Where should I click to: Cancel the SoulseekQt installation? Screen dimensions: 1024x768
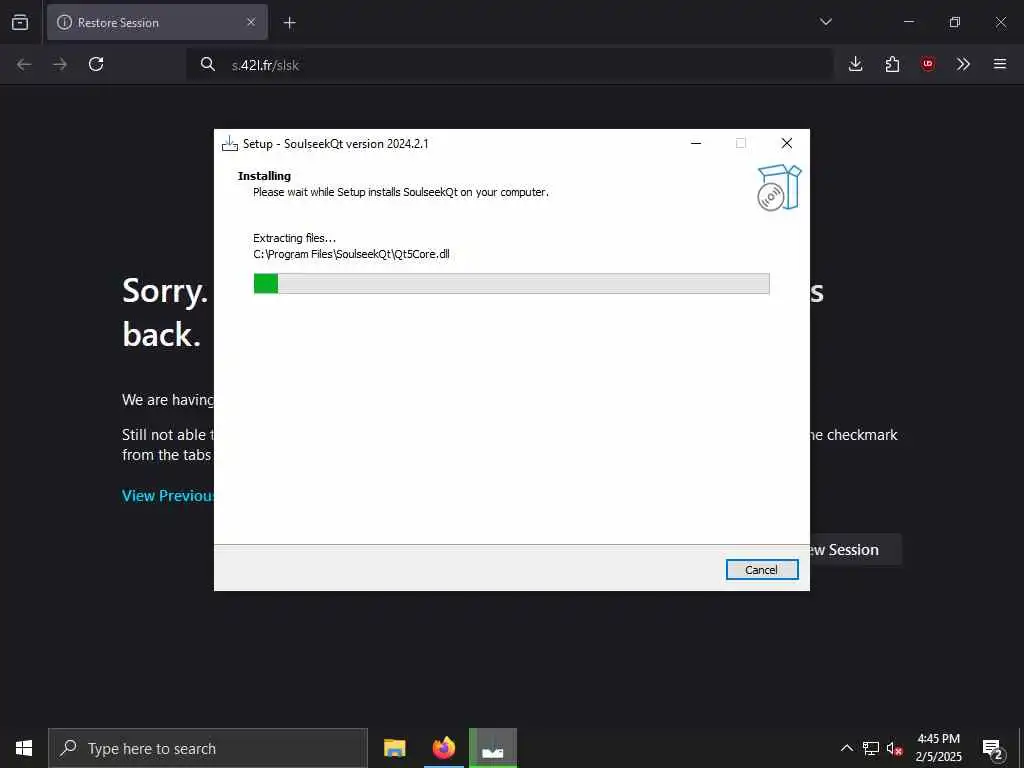pyautogui.click(x=761, y=569)
